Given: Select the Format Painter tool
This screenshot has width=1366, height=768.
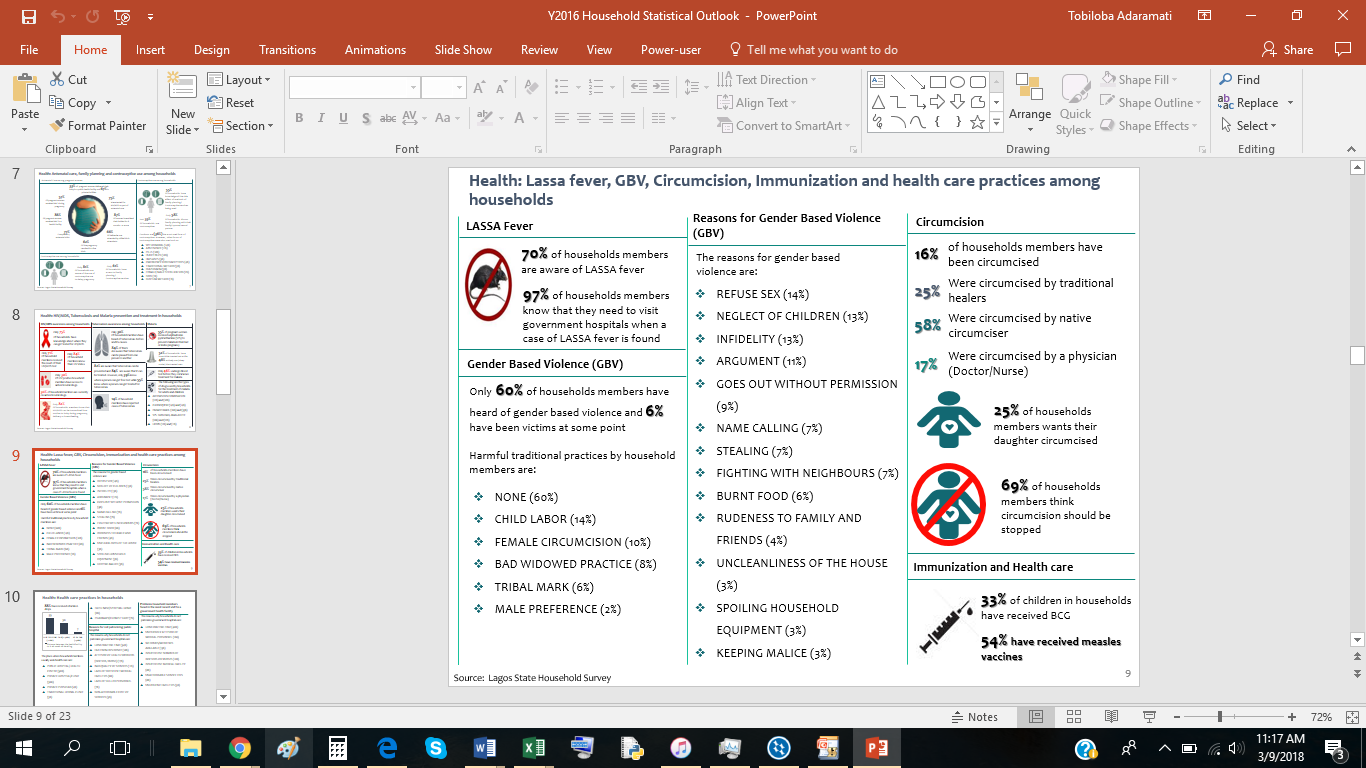Looking at the screenshot, I should pyautogui.click(x=97, y=126).
